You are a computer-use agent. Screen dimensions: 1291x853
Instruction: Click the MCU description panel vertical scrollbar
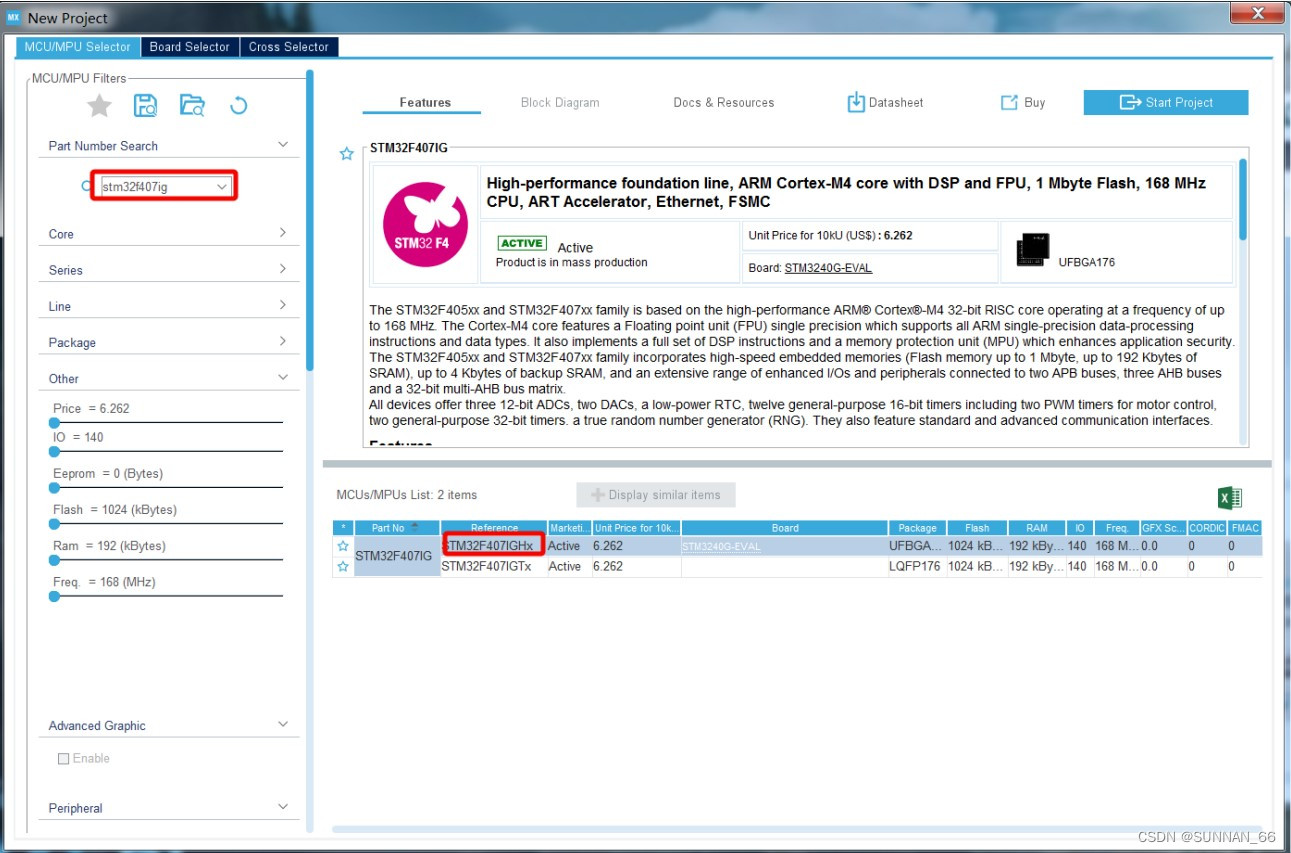point(1243,200)
